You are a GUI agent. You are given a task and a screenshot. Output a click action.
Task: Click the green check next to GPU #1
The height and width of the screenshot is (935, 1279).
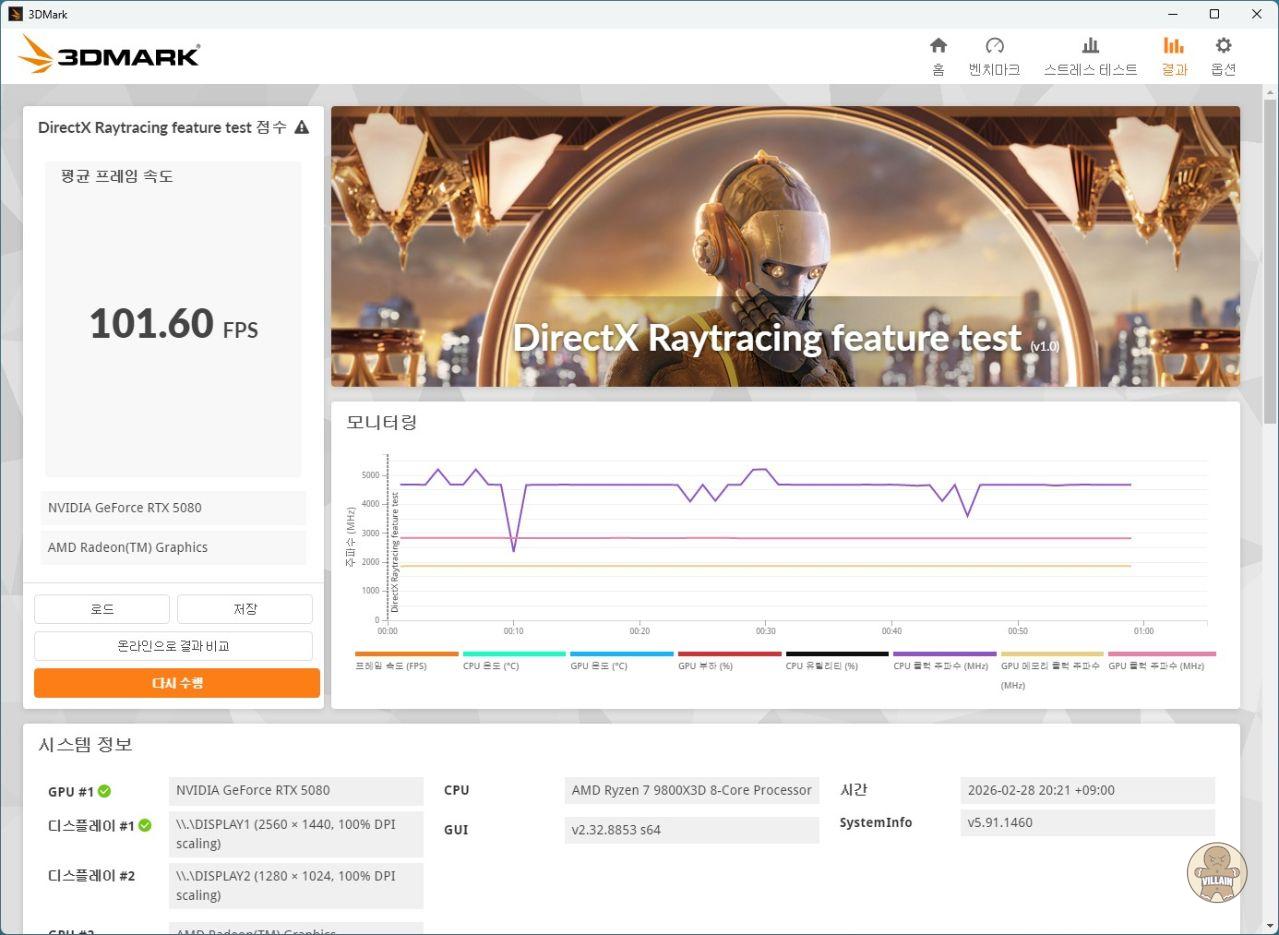[x=104, y=791]
